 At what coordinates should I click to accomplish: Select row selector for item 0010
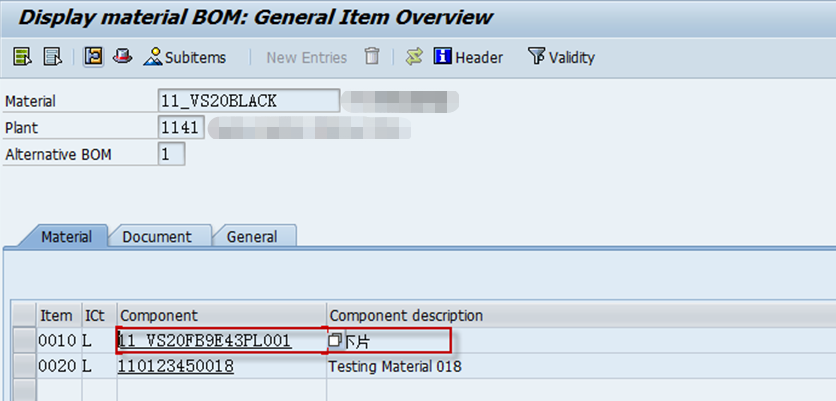pos(24,341)
